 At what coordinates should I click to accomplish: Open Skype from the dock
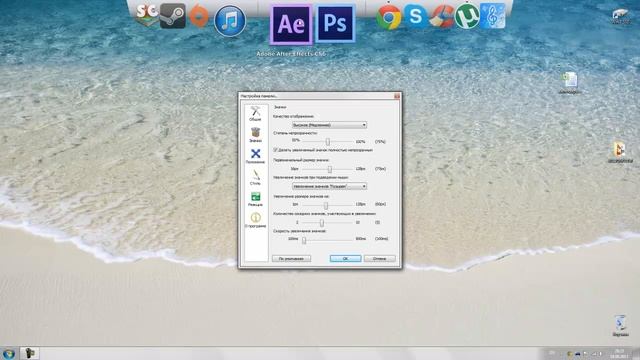click(416, 16)
